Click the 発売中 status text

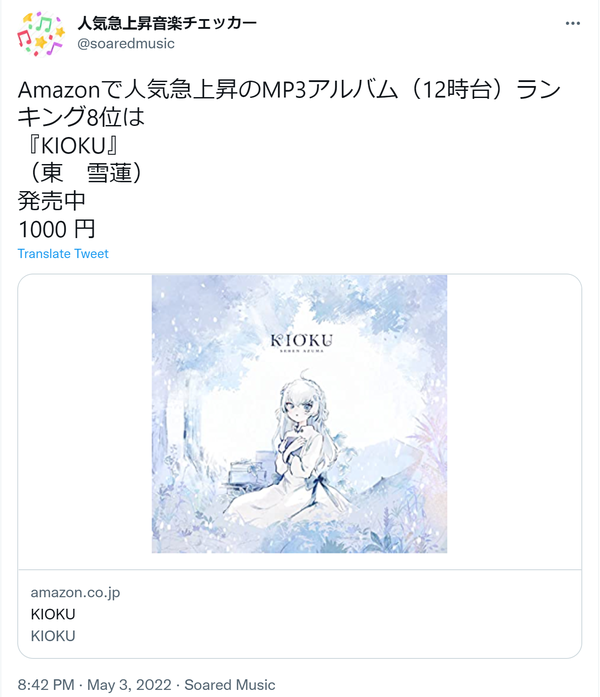click(x=52, y=201)
